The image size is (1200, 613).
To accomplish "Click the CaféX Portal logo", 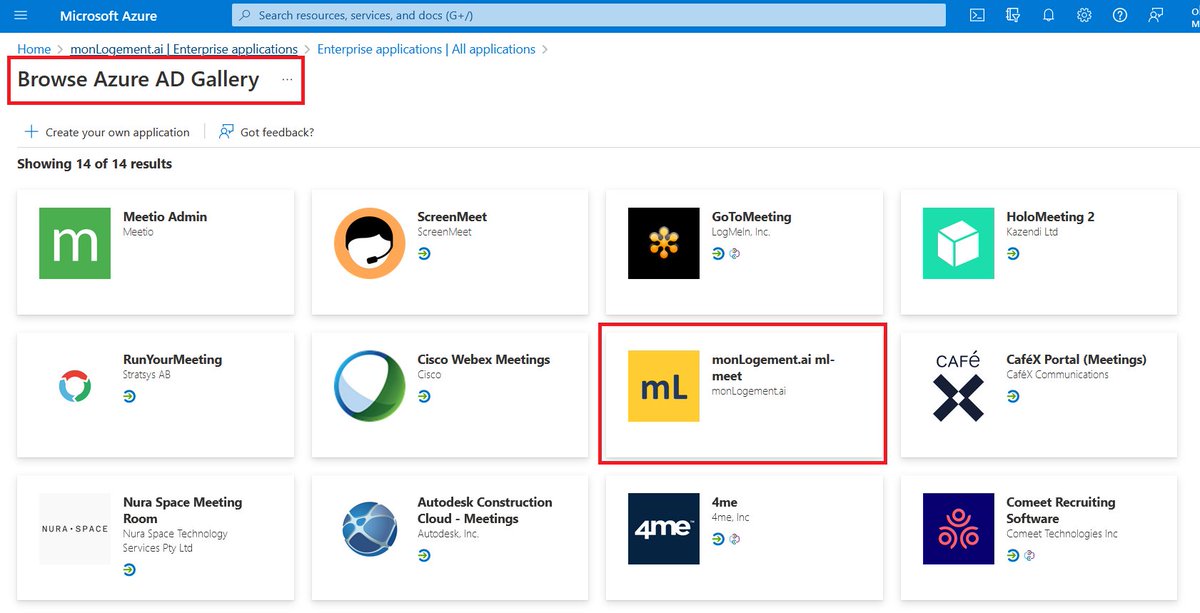I will [x=958, y=386].
